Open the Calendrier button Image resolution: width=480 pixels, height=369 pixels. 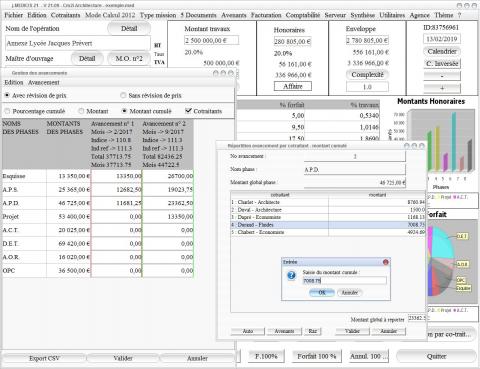point(442,51)
